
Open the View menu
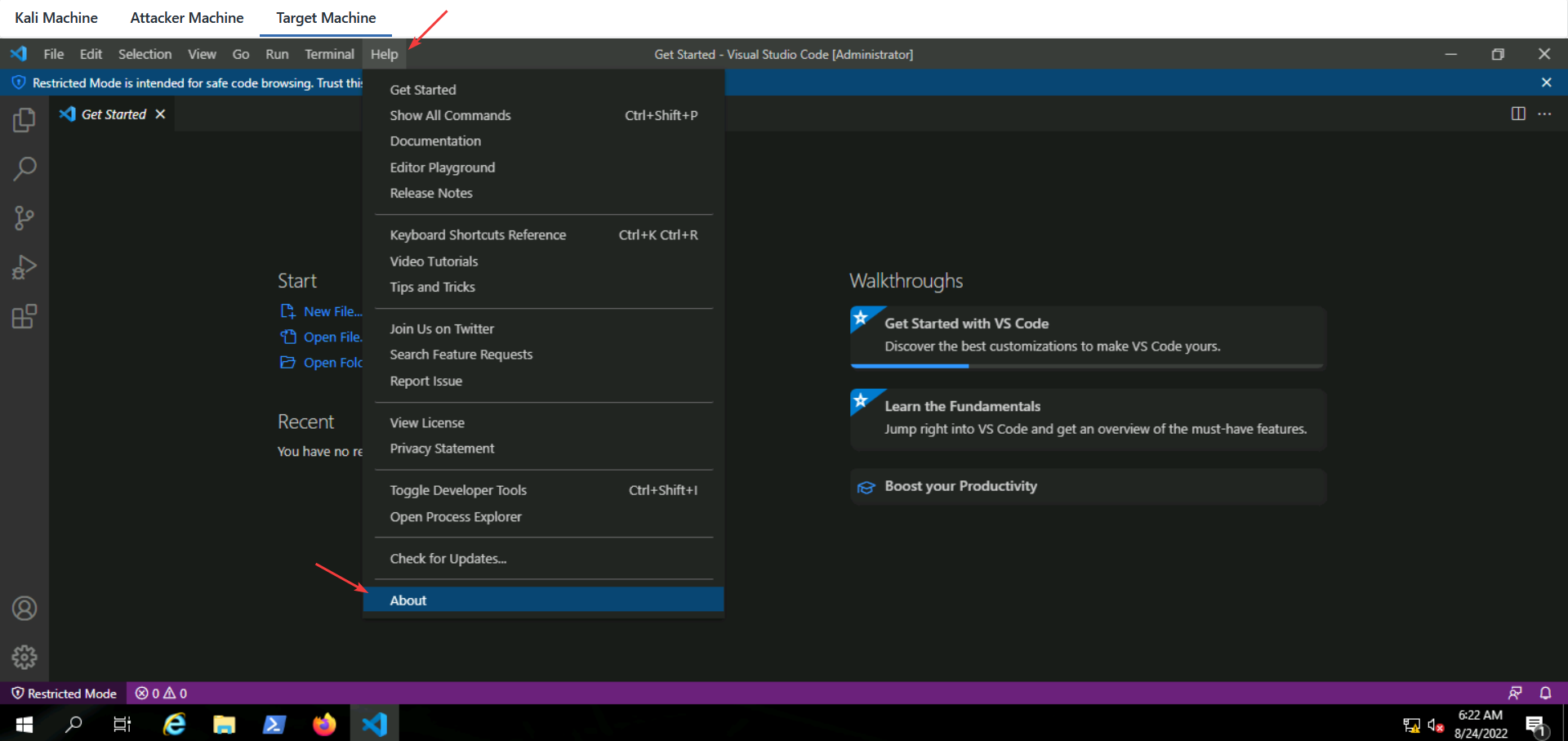202,54
